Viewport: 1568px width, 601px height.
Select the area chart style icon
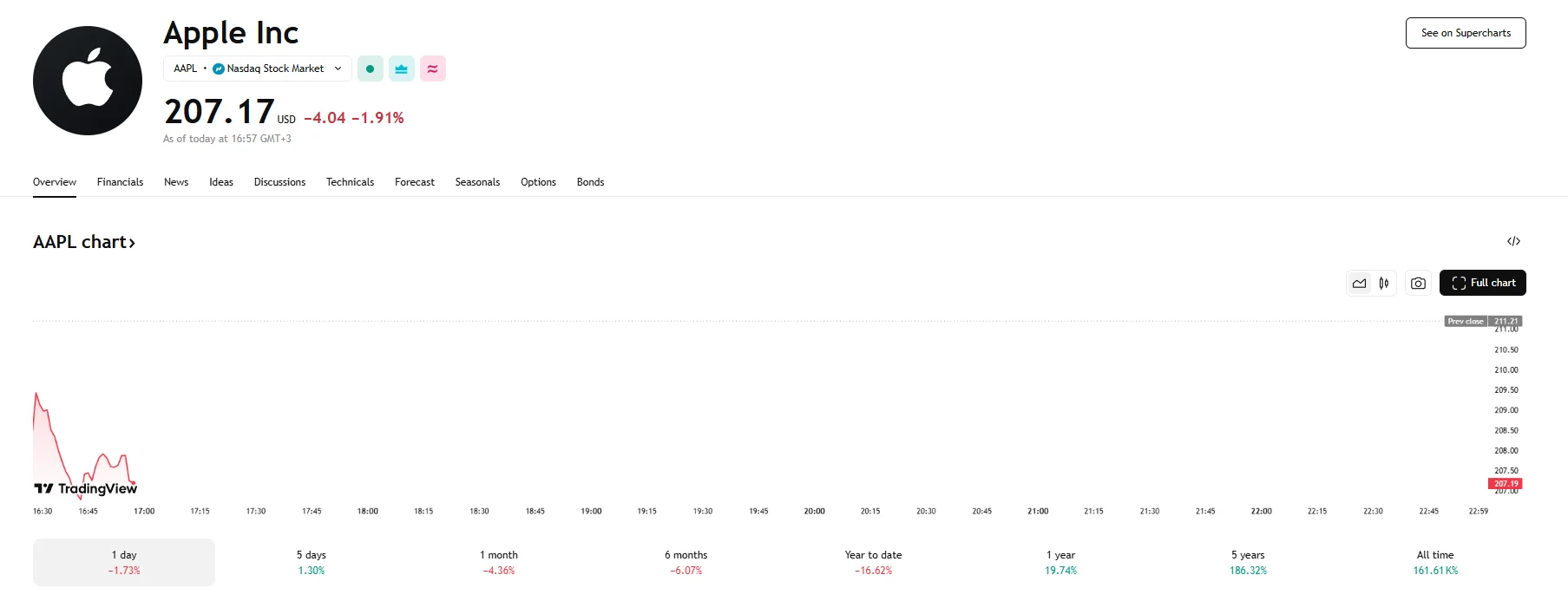[x=1358, y=283]
